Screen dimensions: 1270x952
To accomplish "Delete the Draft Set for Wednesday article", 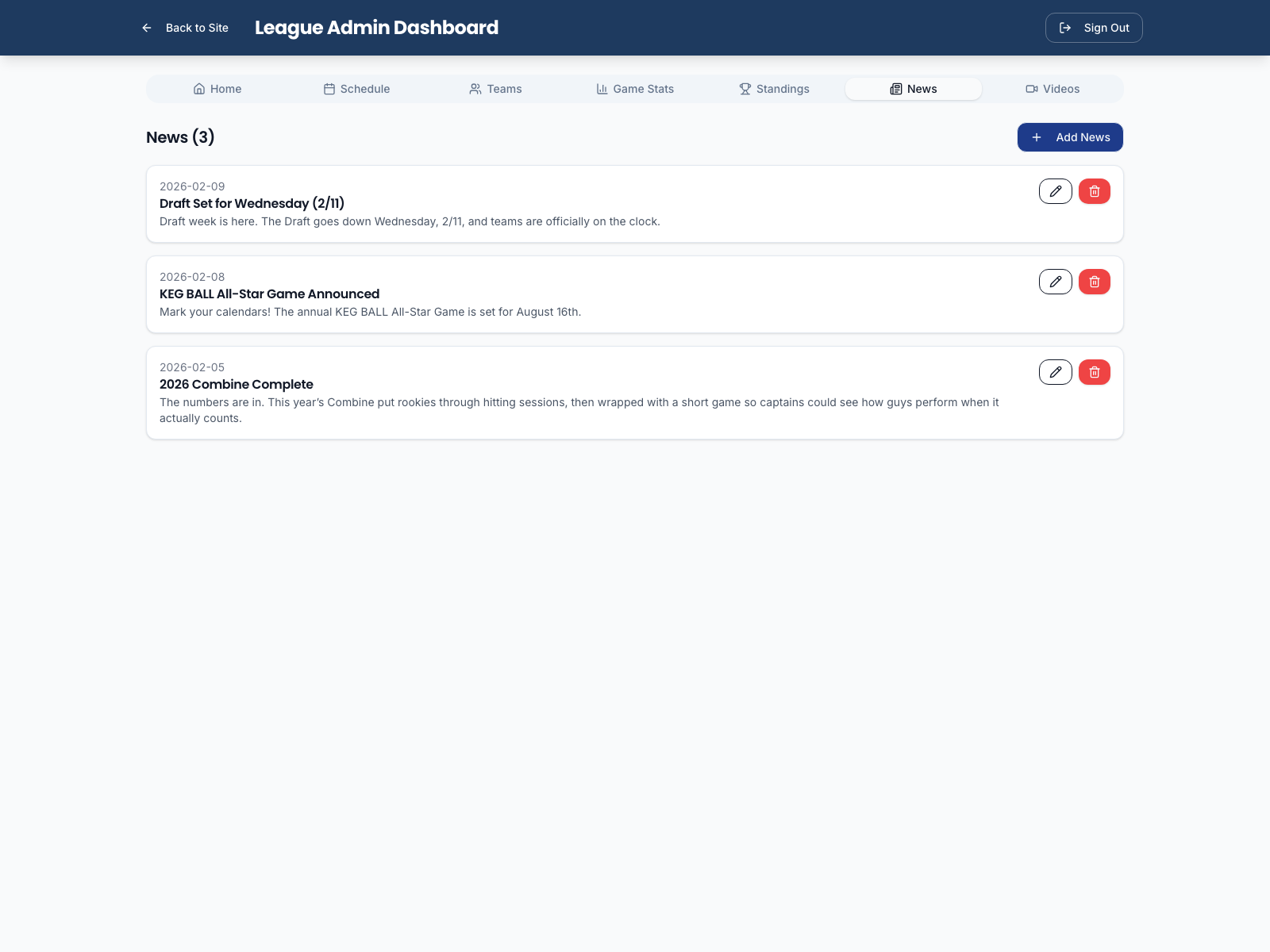I will pos(1094,191).
